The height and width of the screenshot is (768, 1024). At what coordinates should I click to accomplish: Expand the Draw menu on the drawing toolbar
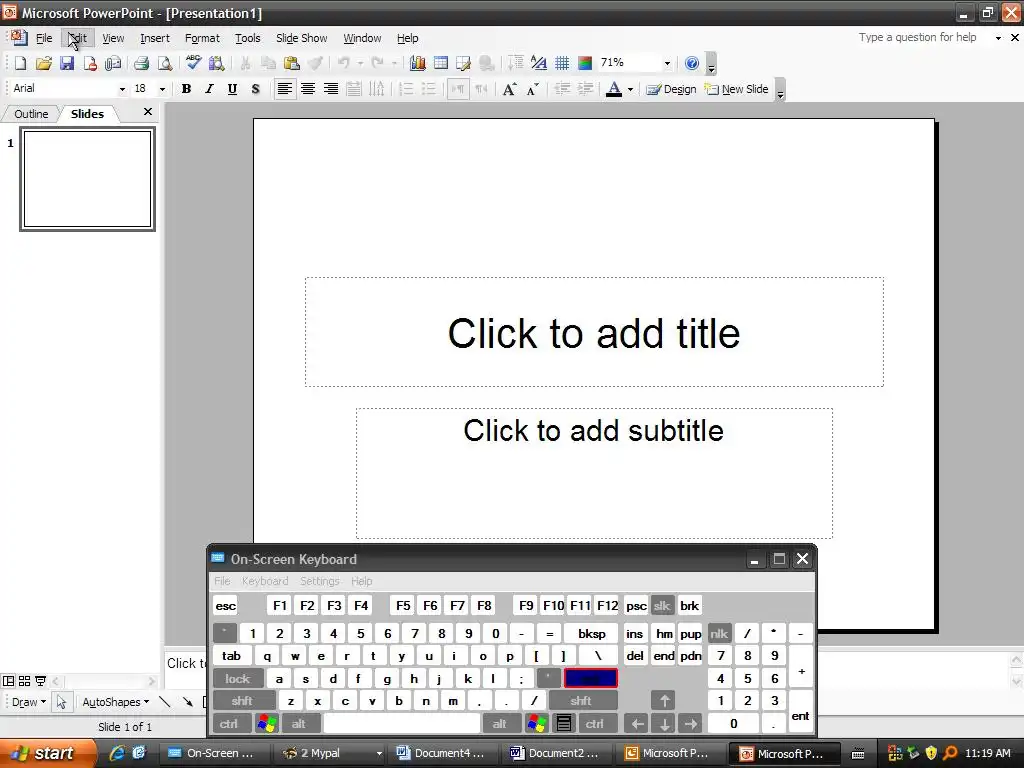[29, 702]
